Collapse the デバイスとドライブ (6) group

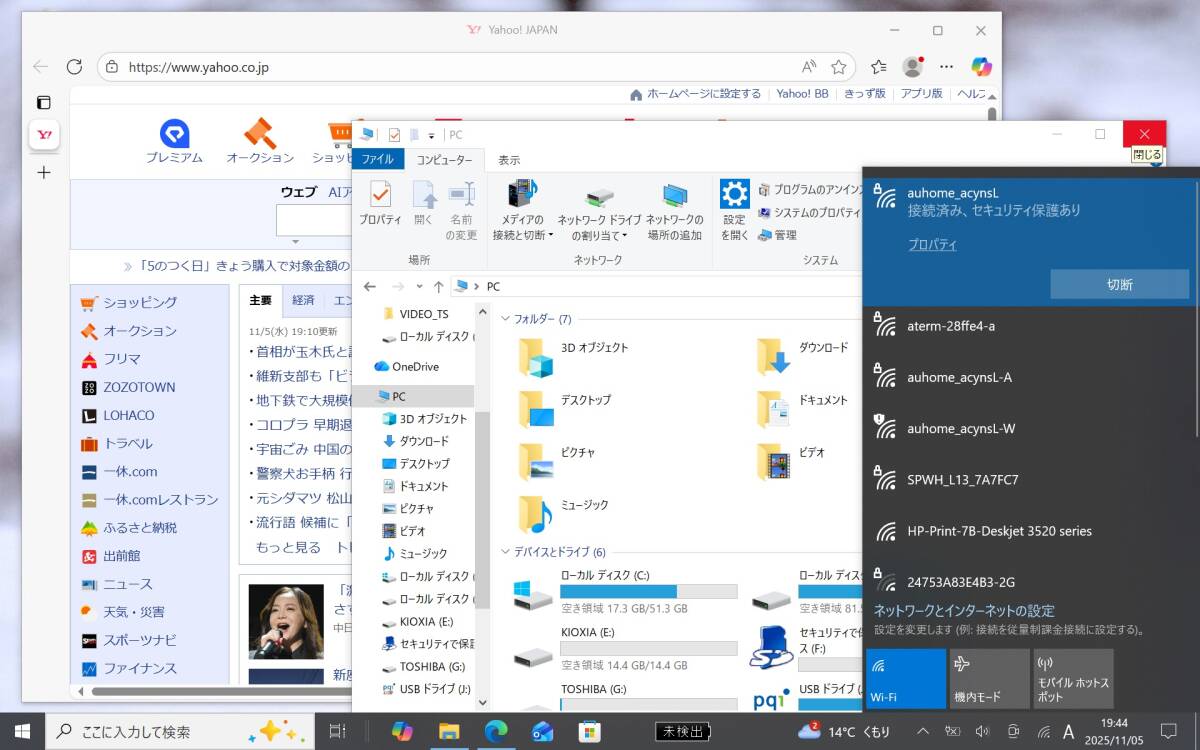pyautogui.click(x=506, y=552)
